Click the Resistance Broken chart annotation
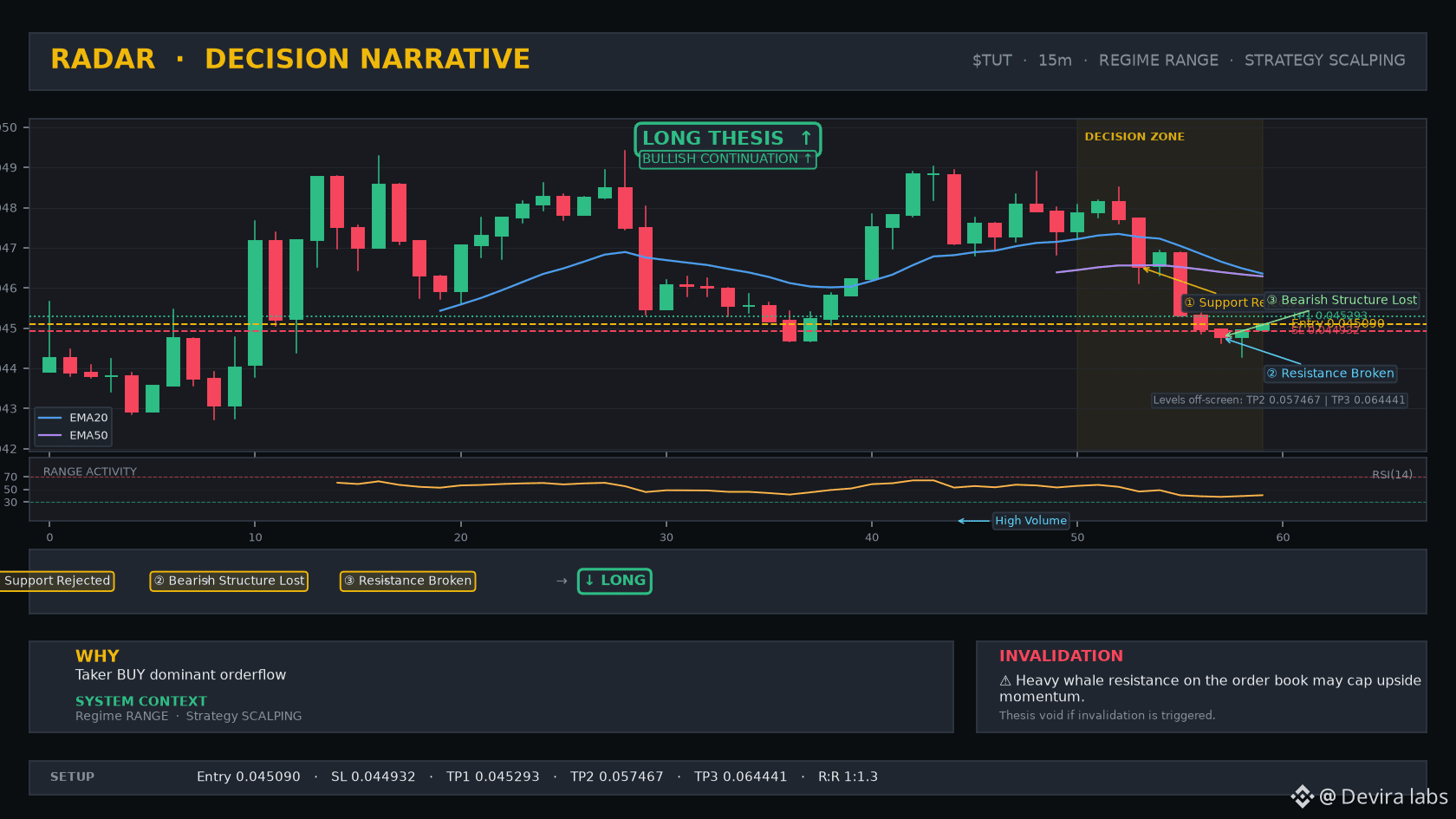This screenshot has width=1456, height=819. (x=1330, y=374)
